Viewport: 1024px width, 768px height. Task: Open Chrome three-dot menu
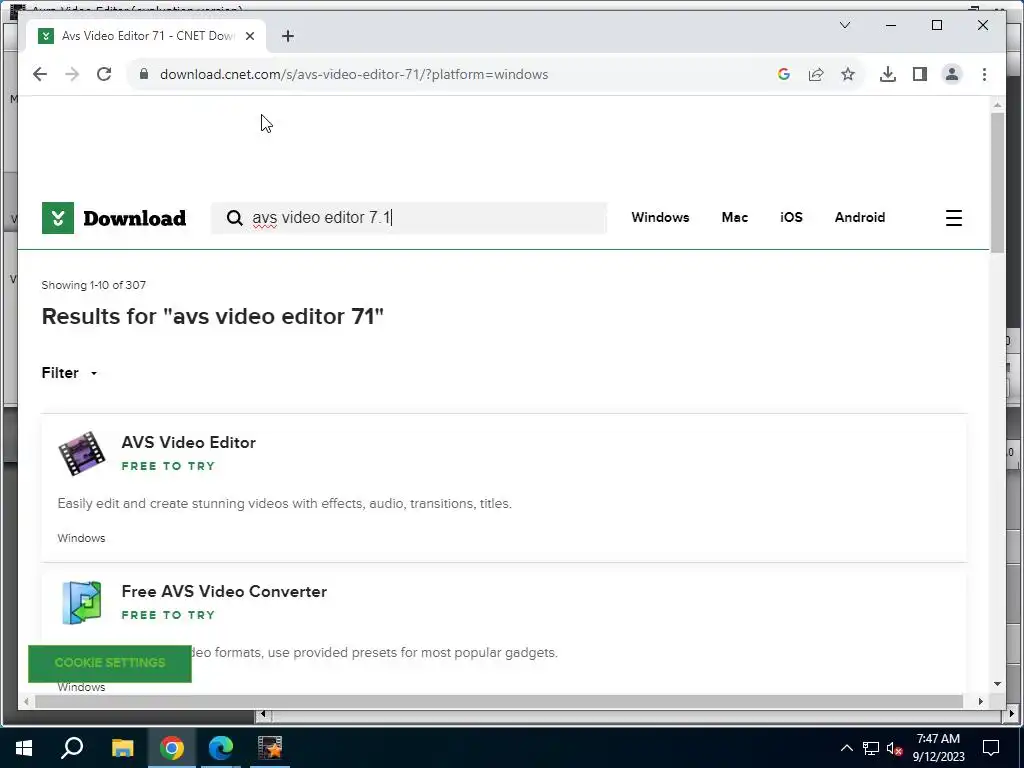(x=984, y=74)
